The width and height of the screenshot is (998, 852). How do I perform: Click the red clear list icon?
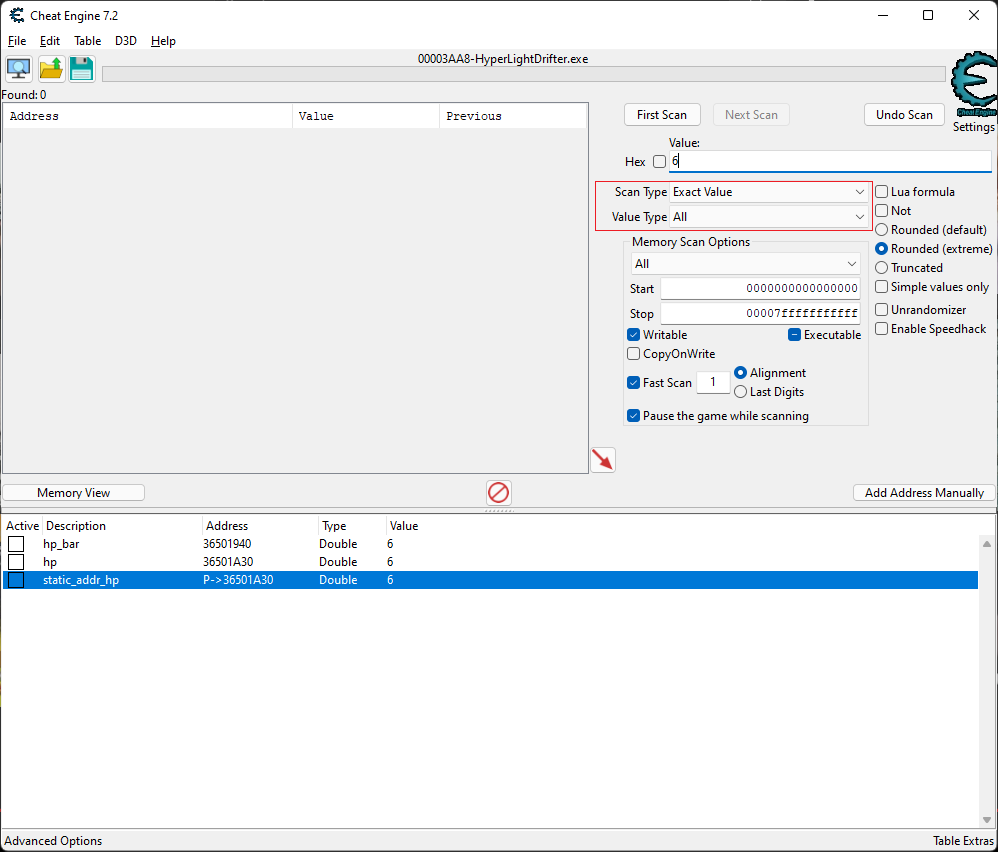tap(499, 492)
